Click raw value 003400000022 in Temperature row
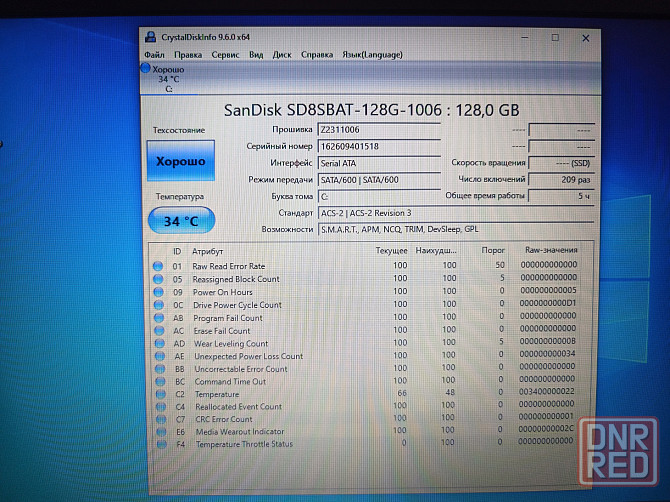Screen dimensions: 670x502 tap(547, 391)
